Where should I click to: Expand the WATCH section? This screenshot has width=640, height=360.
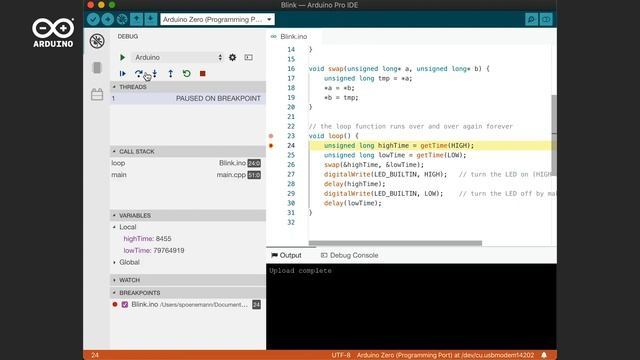(188, 280)
